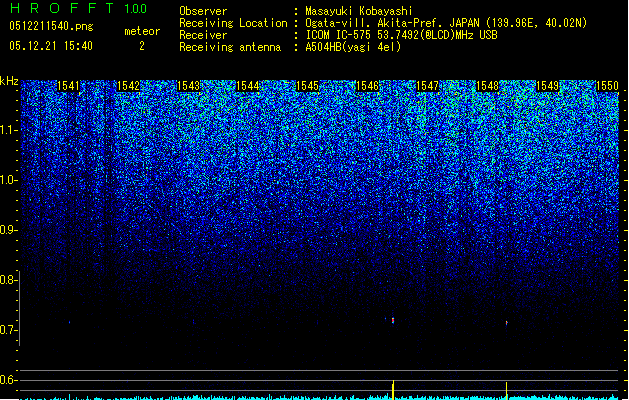Click the 0.8 frequency axis label
Image resolution: width=629 pixels, height=400 pixels.
pos(8,280)
